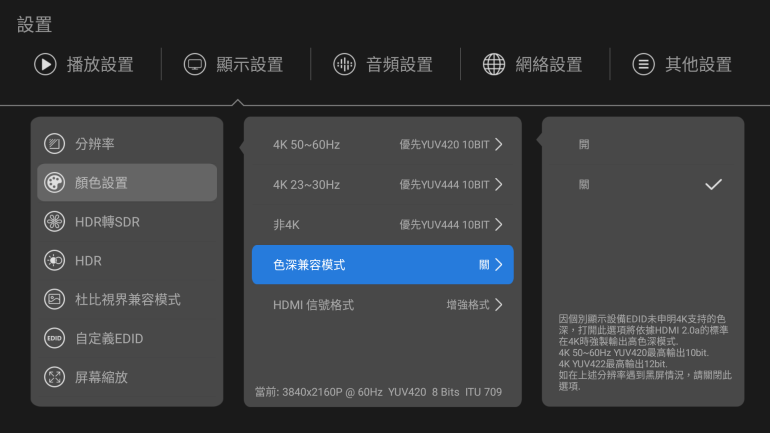Click the 關 value in 色深兼容模式 row
This screenshot has width=770, height=433.
[484, 265]
